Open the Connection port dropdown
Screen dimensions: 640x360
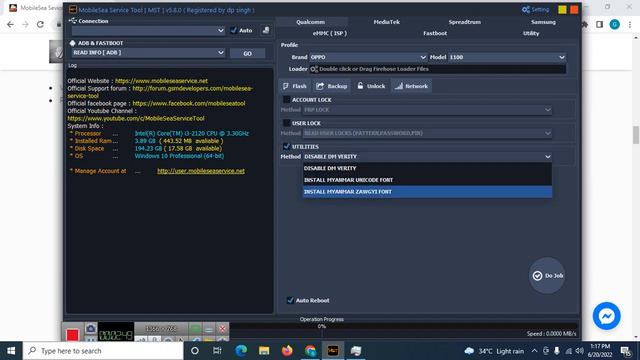point(148,31)
